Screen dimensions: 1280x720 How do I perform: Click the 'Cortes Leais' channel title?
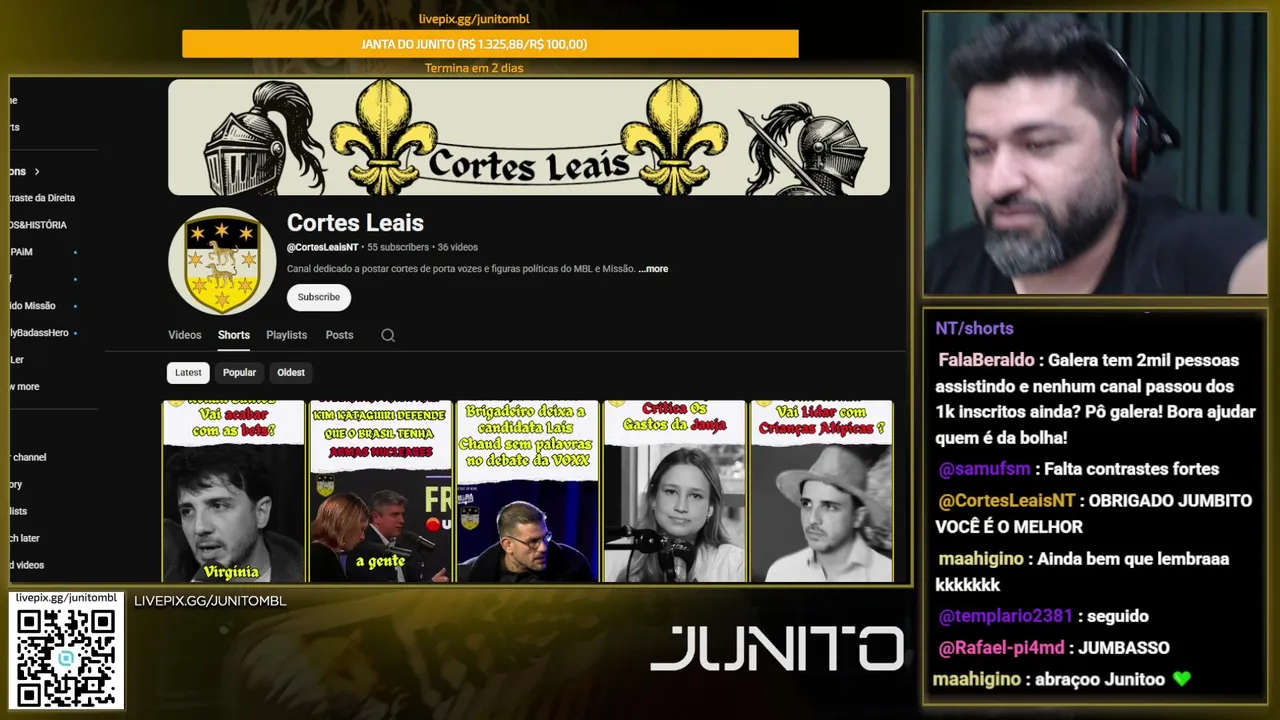point(355,223)
